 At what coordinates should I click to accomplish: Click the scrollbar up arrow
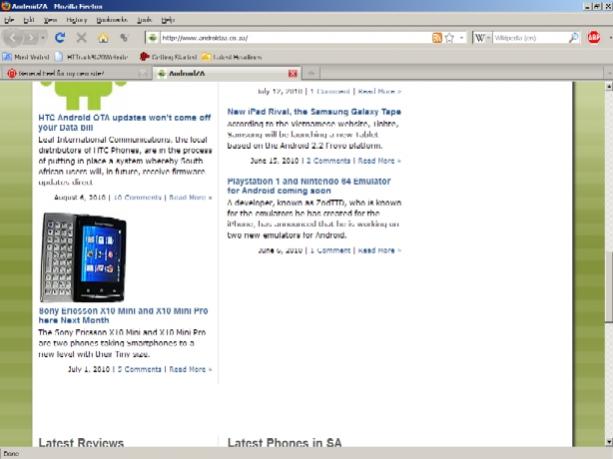click(x=609, y=86)
